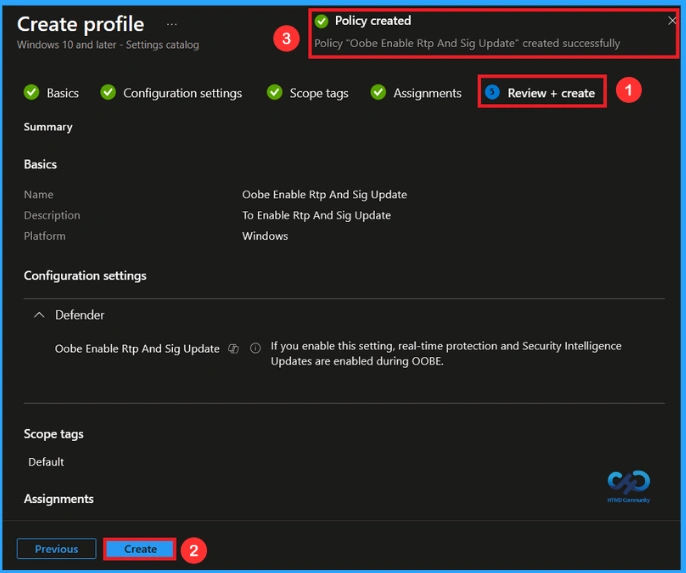
Task: Go to the Assignments step
Action: click(427, 93)
